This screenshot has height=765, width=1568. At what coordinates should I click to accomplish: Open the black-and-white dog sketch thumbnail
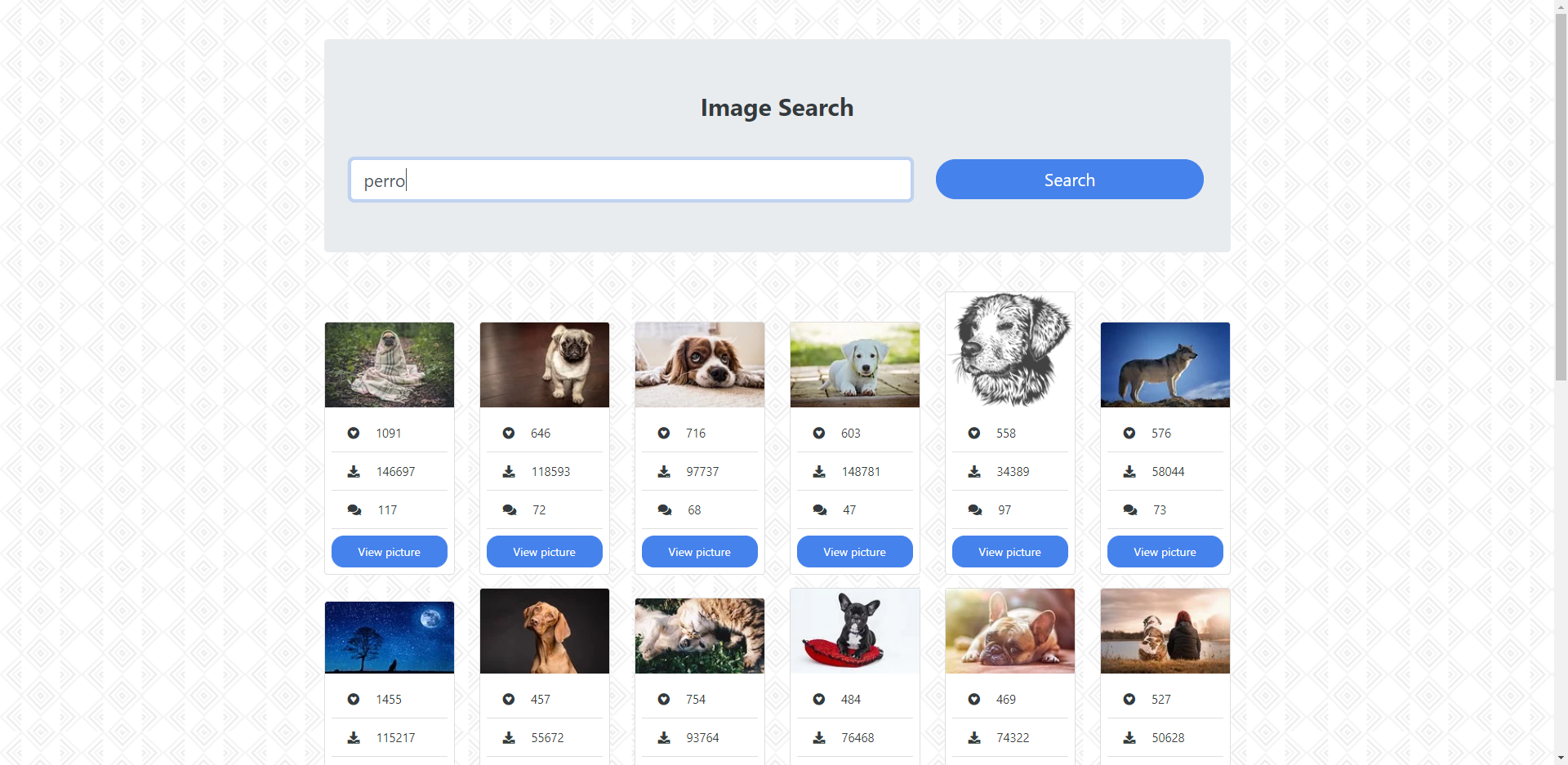click(x=1010, y=350)
